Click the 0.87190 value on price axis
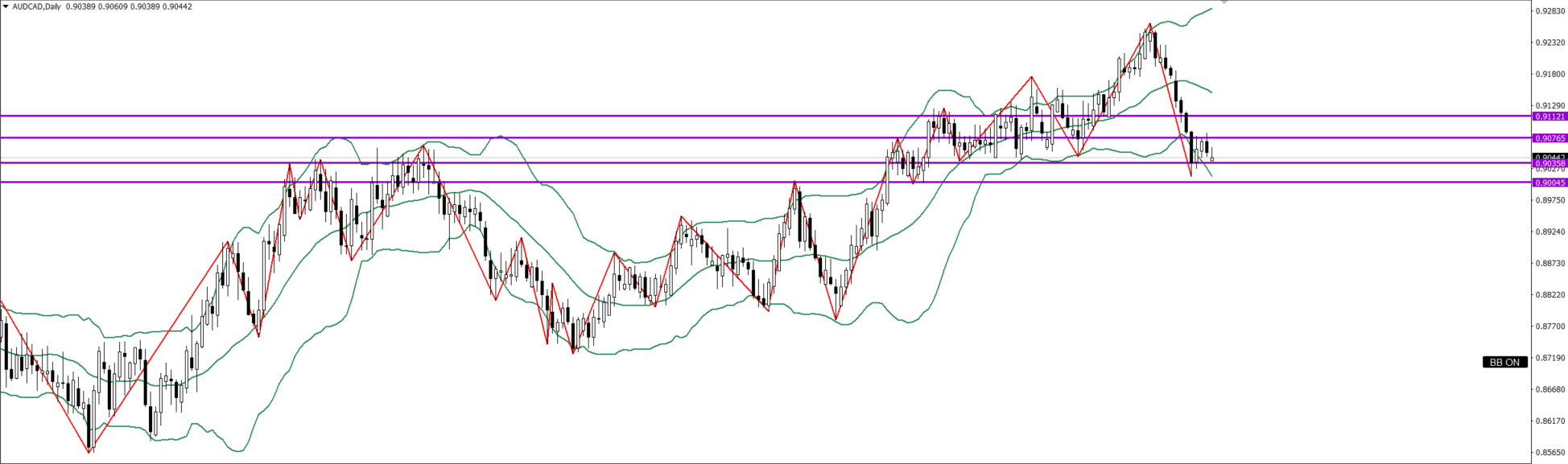 (1549, 358)
